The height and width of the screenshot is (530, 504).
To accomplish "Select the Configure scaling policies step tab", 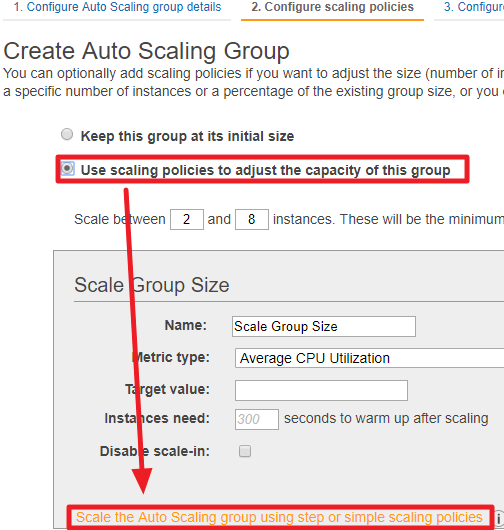I will (x=332, y=7).
